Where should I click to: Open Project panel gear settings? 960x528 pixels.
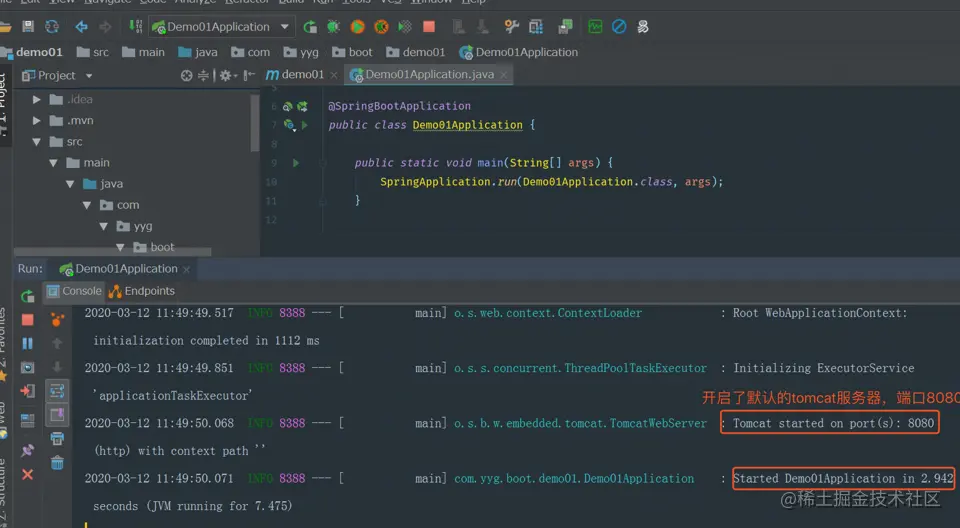pos(227,75)
